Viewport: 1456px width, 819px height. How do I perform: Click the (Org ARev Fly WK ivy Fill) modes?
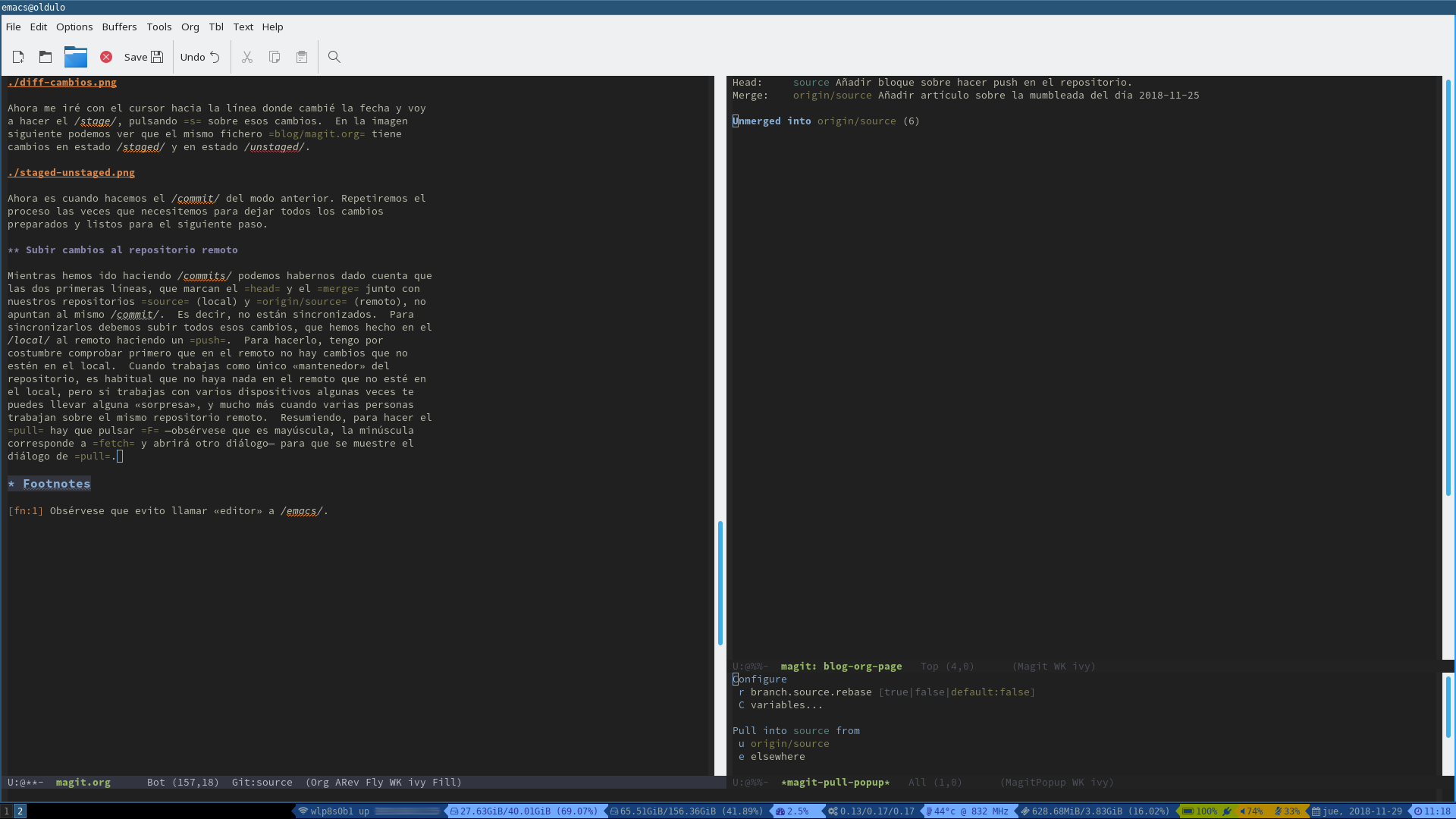(x=384, y=783)
